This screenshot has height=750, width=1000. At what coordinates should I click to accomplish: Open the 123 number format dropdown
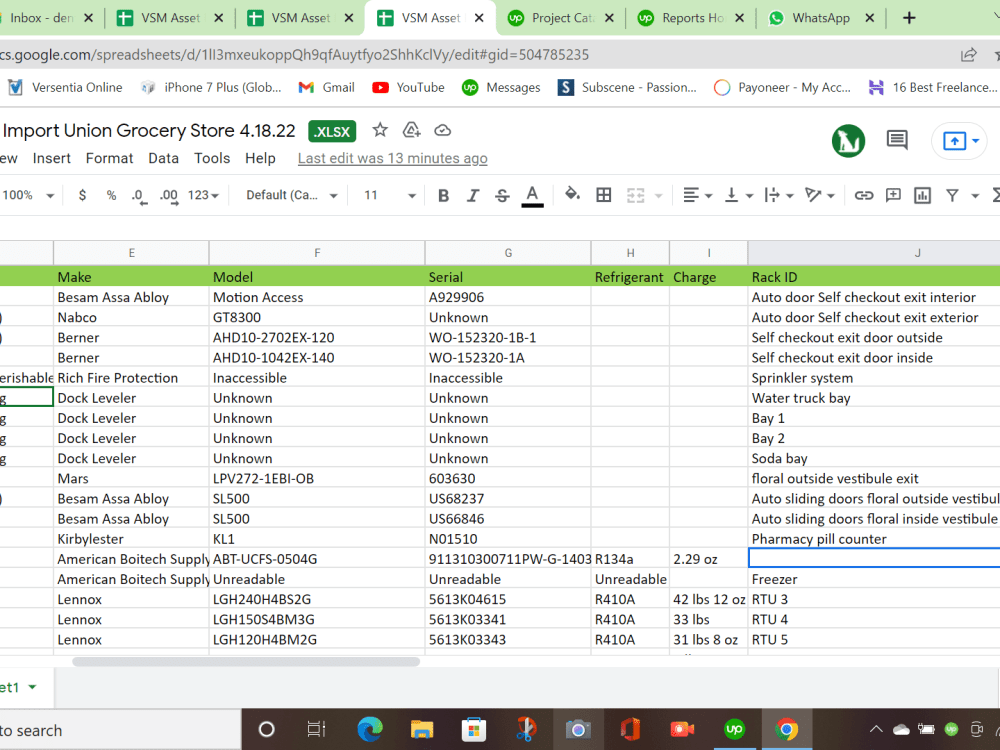(203, 195)
